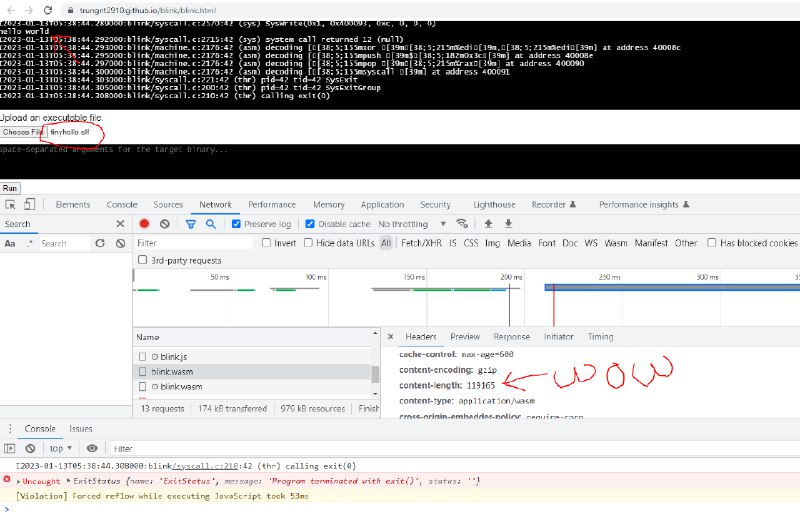The height and width of the screenshot is (521, 800).
Task: Expand the ExitStatus object triangle
Action: [69, 481]
